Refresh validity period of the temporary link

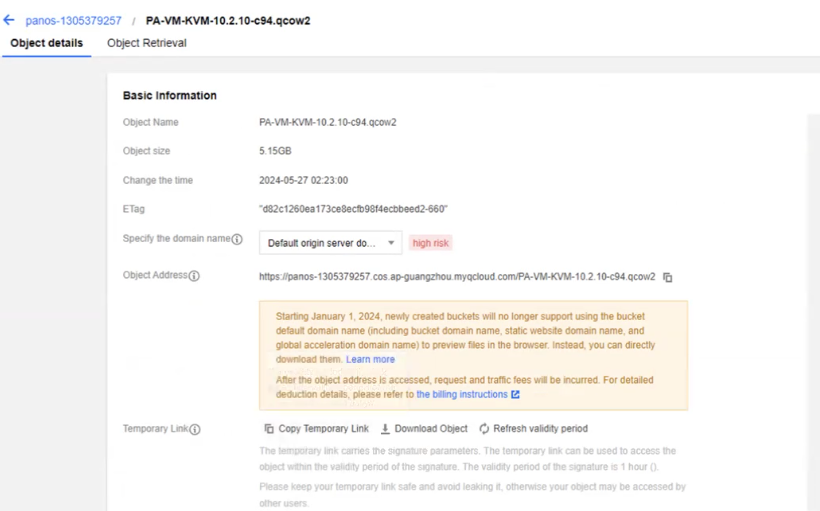533,429
